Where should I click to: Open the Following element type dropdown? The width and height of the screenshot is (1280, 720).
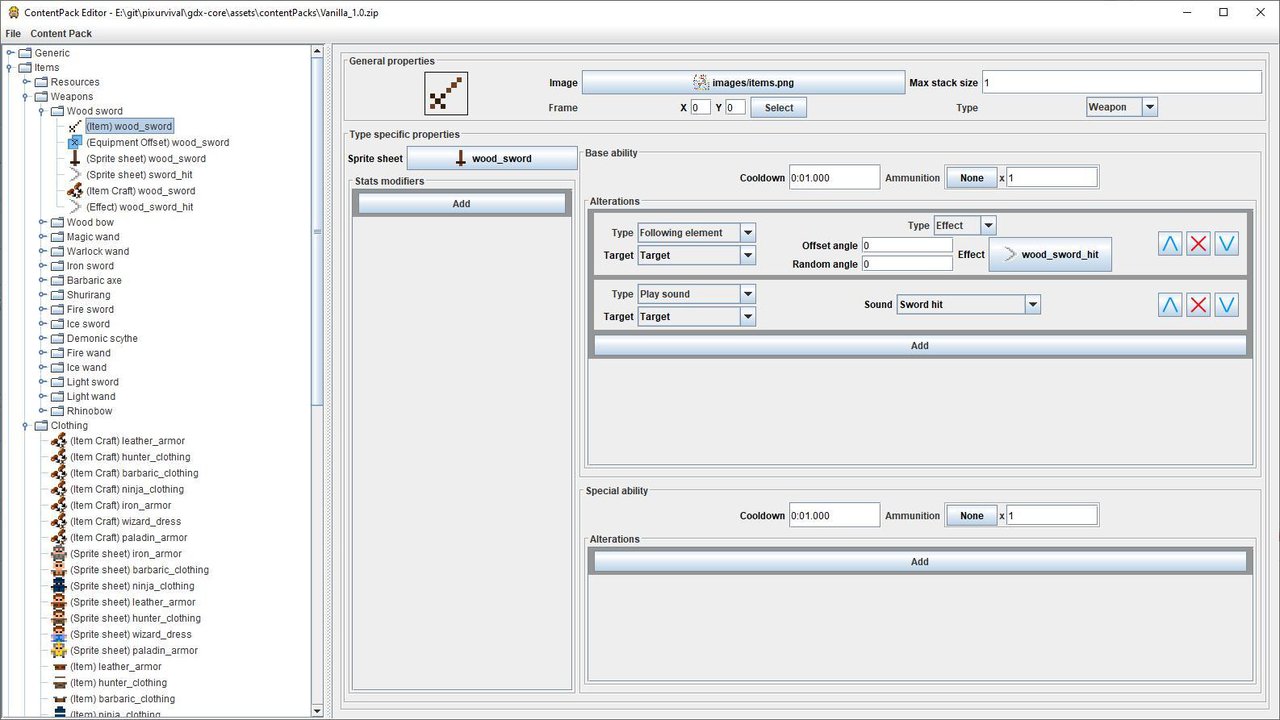click(748, 233)
